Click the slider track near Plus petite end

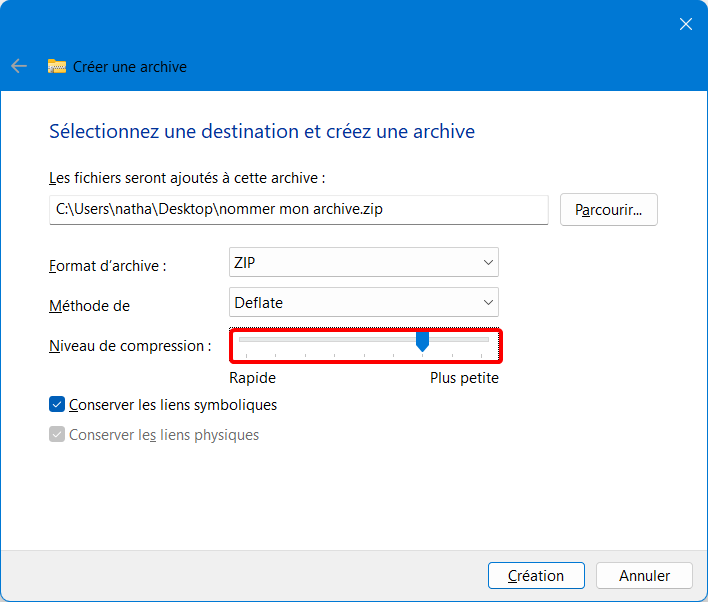point(474,339)
